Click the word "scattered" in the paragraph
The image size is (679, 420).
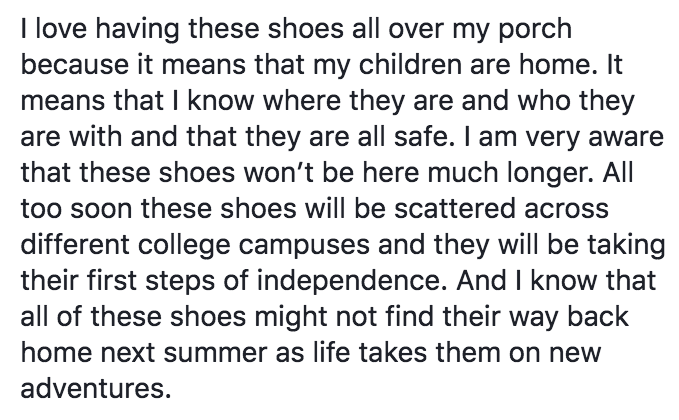tap(455, 208)
